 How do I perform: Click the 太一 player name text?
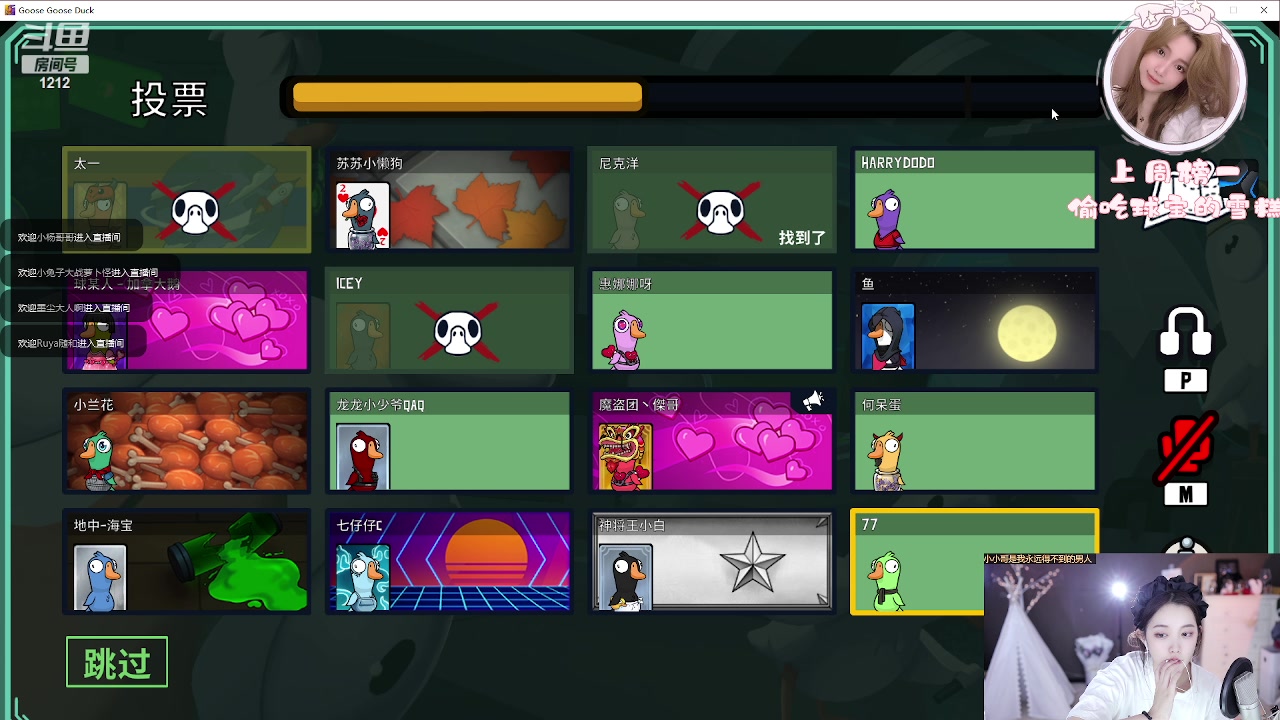click(87, 163)
